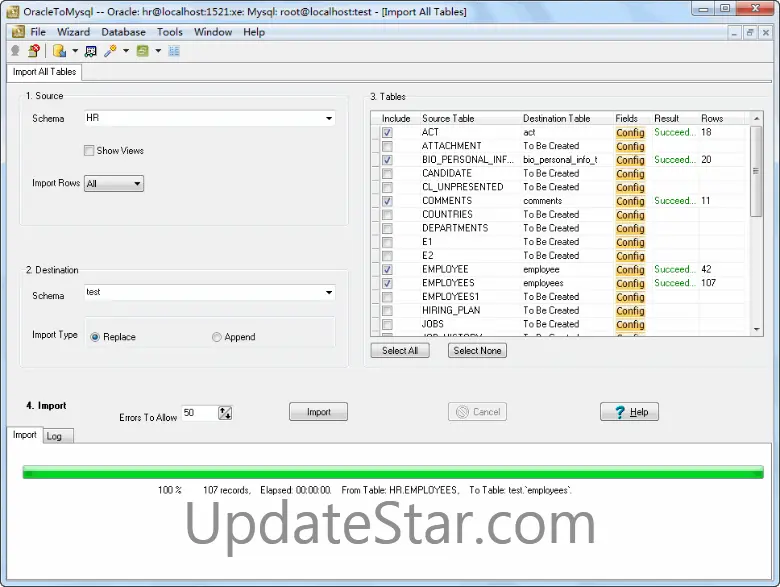Check the ATTACHMENT table include checkbox
Viewport: 780px width, 587px height.
pyautogui.click(x=387, y=146)
